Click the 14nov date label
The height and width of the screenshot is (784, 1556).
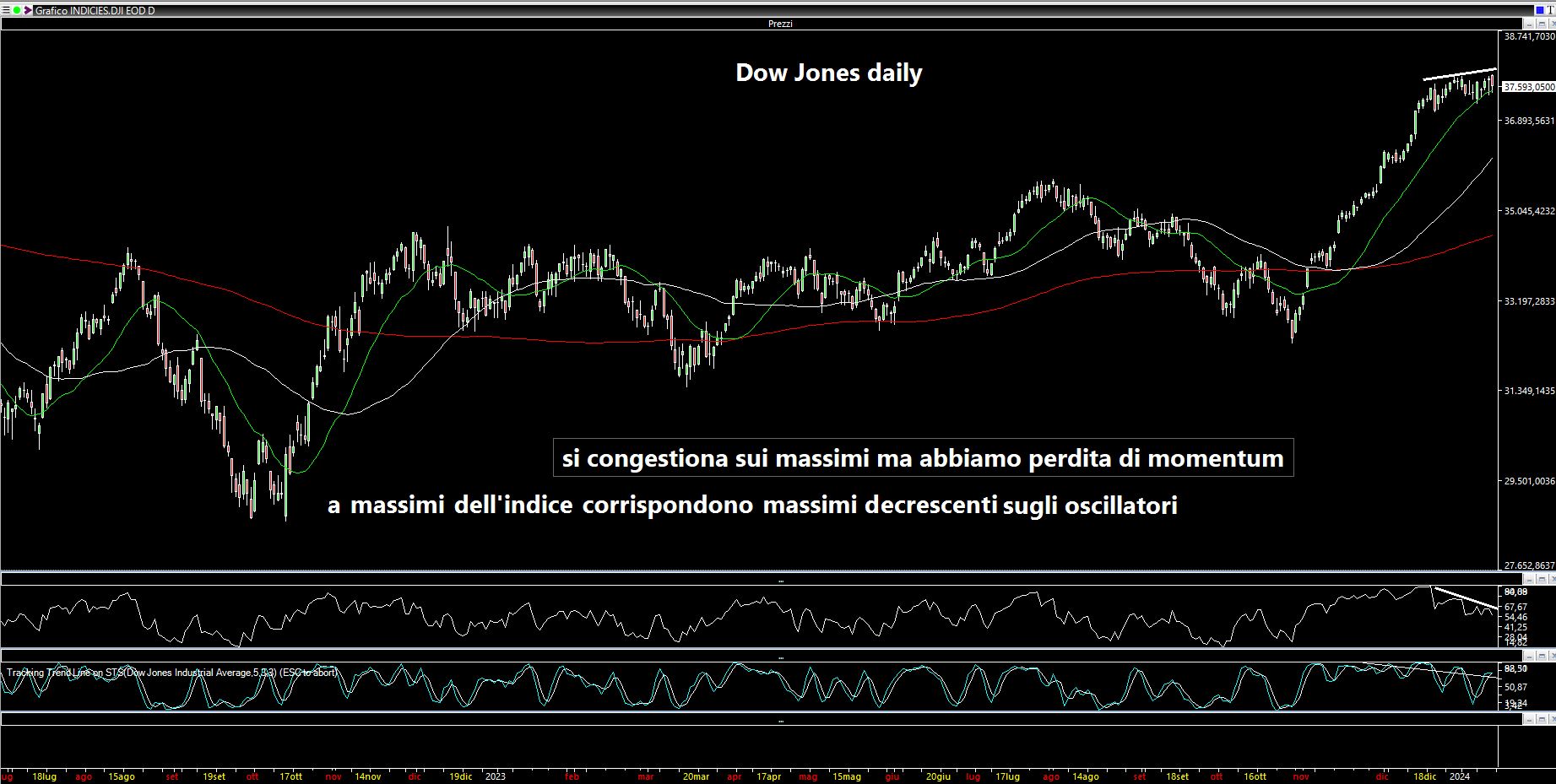pyautogui.click(x=367, y=776)
